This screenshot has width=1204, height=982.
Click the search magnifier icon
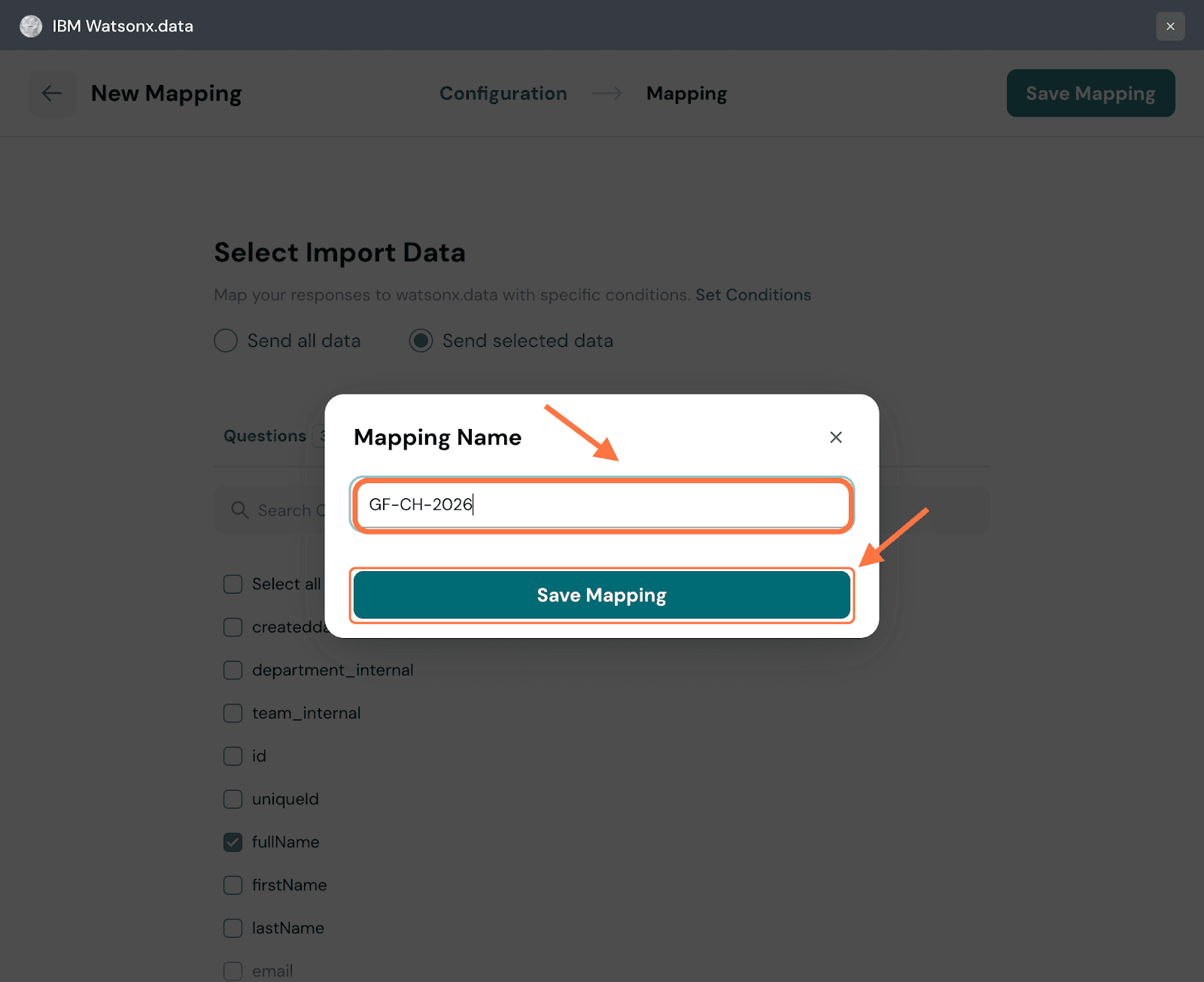240,510
